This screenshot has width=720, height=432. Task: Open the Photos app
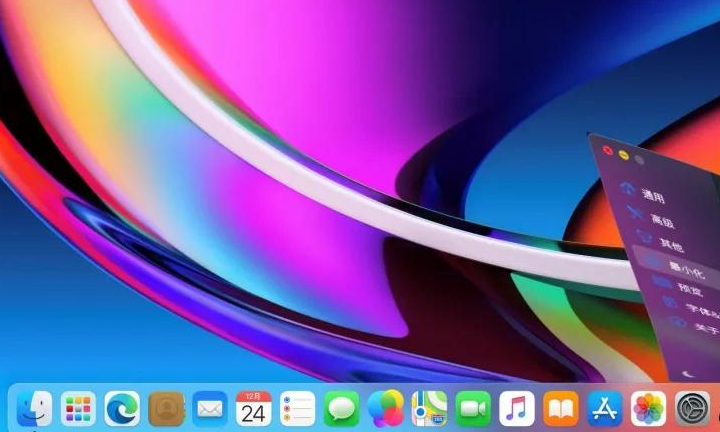point(649,408)
